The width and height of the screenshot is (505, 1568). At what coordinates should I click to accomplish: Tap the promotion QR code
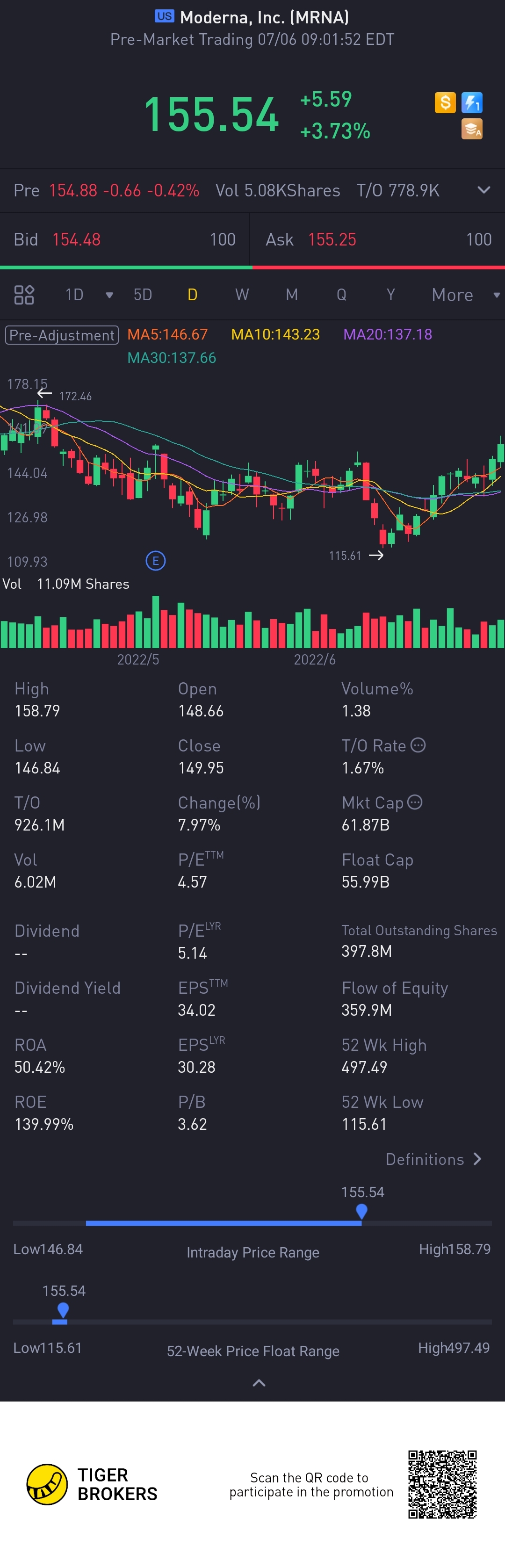tap(442, 1484)
